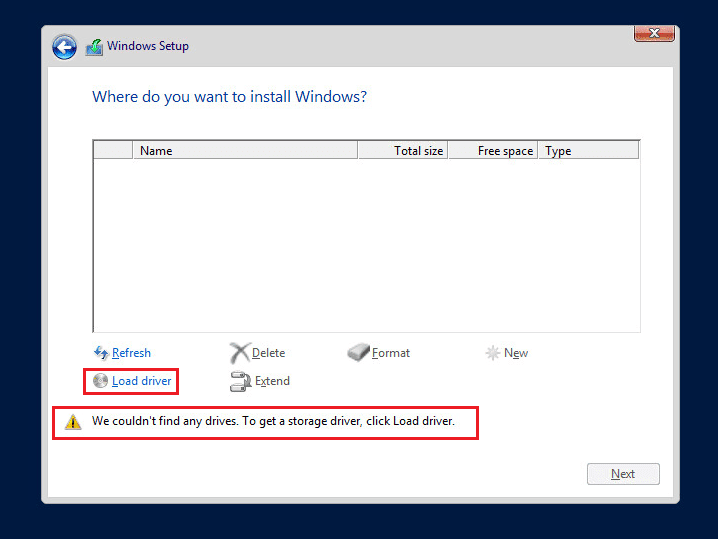The image size is (718, 539).
Task: Click the Format drive icon
Action: tap(358, 352)
